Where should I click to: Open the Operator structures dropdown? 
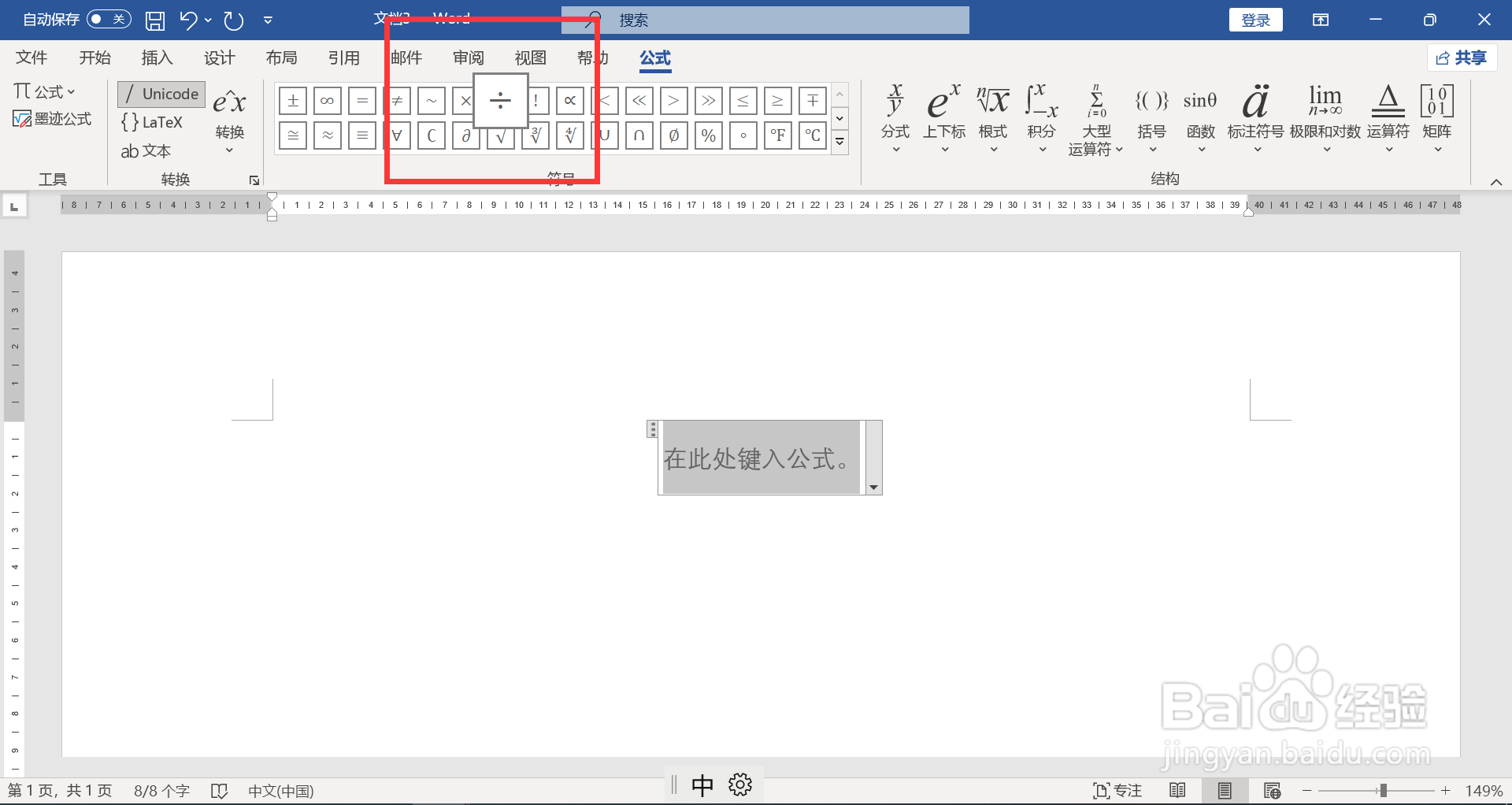[x=1388, y=118]
